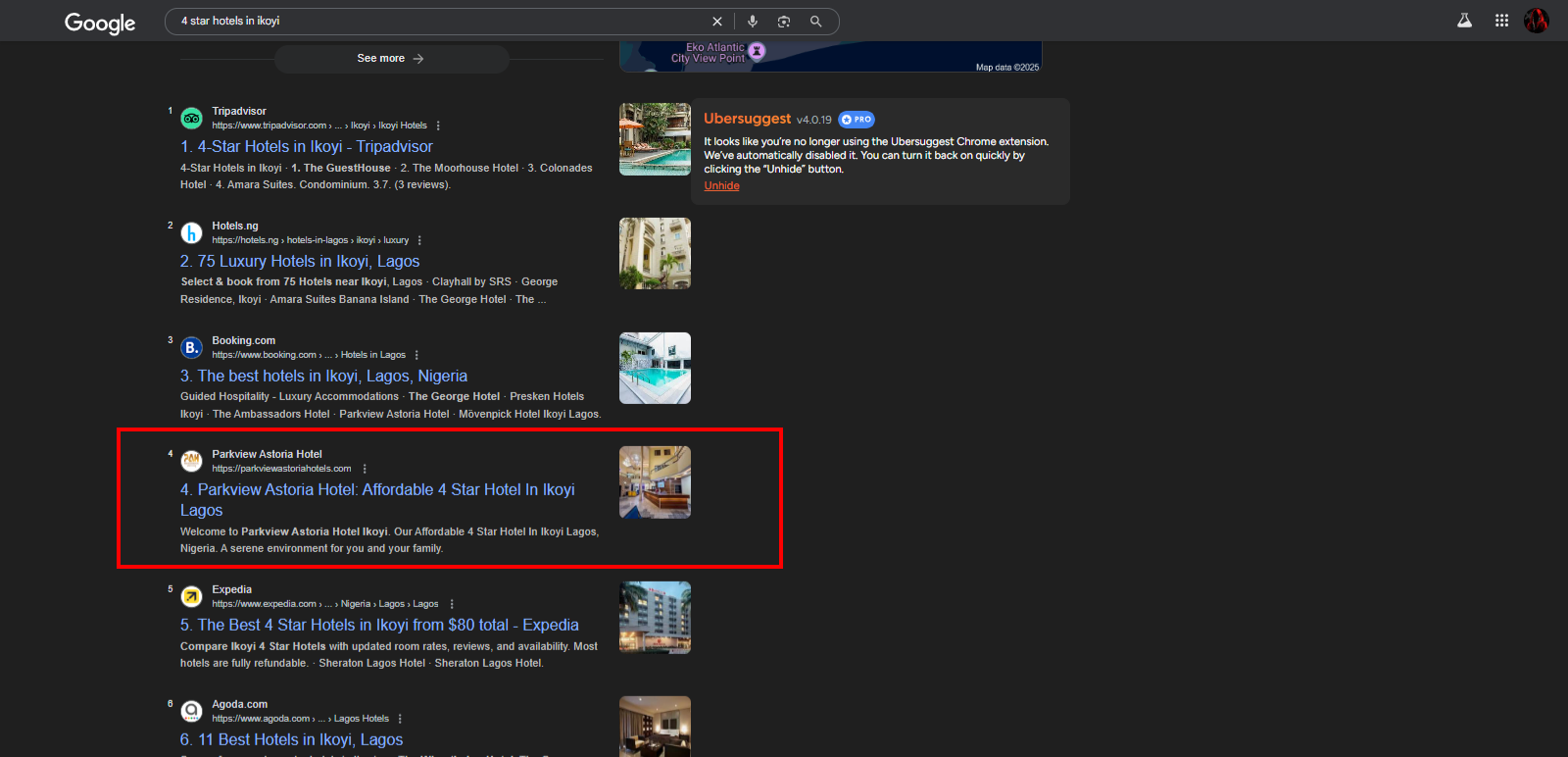Open 75 Luxury Hotels in Ikoyi link

tap(300, 262)
